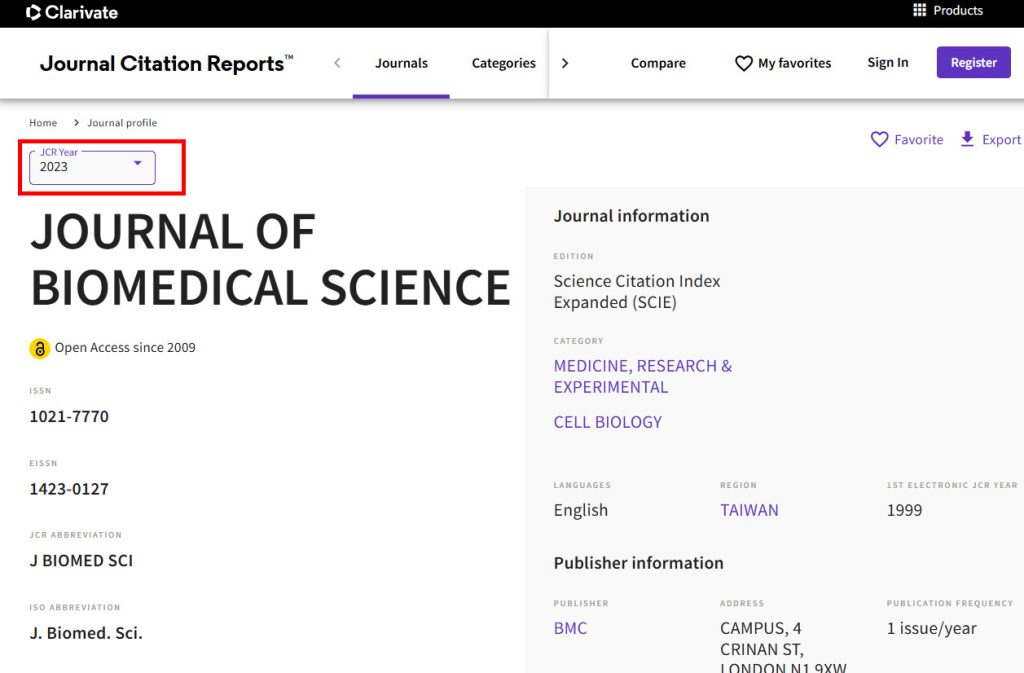Click the Open Access since 2009 text

point(125,348)
